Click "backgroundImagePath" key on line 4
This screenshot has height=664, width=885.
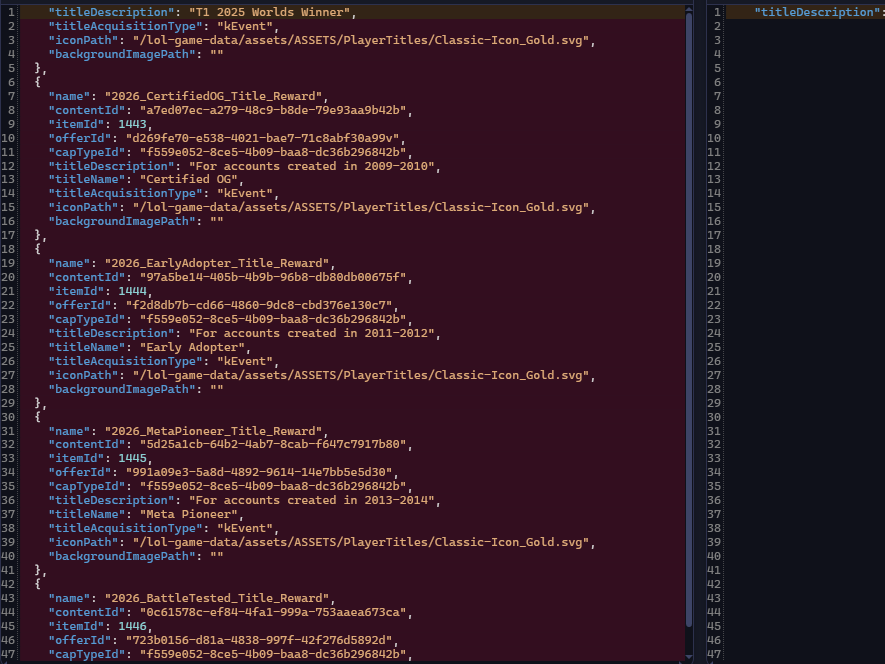[x=122, y=54]
